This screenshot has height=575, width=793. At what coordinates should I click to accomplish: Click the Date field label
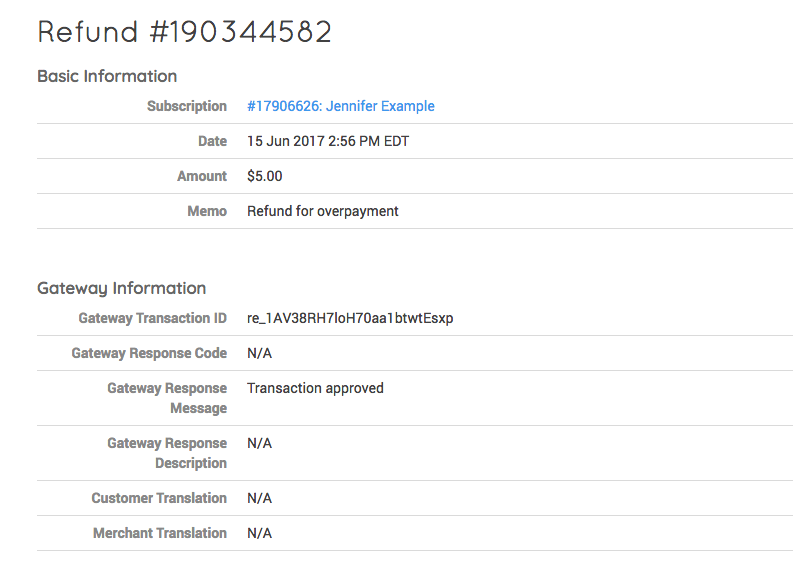tap(212, 141)
